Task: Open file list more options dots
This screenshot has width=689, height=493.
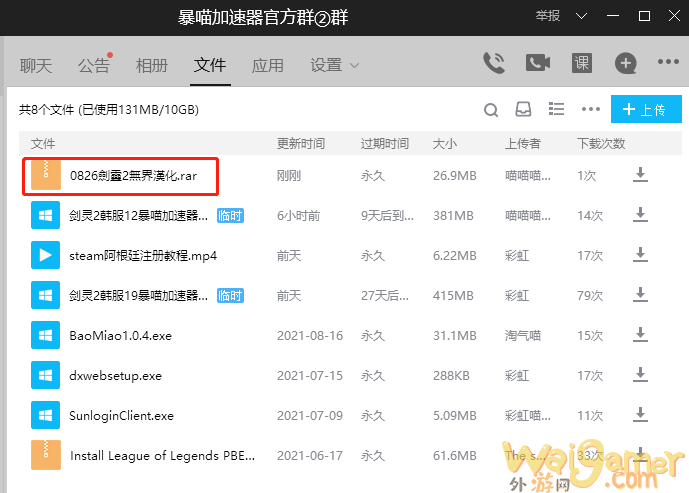Action: (x=591, y=109)
